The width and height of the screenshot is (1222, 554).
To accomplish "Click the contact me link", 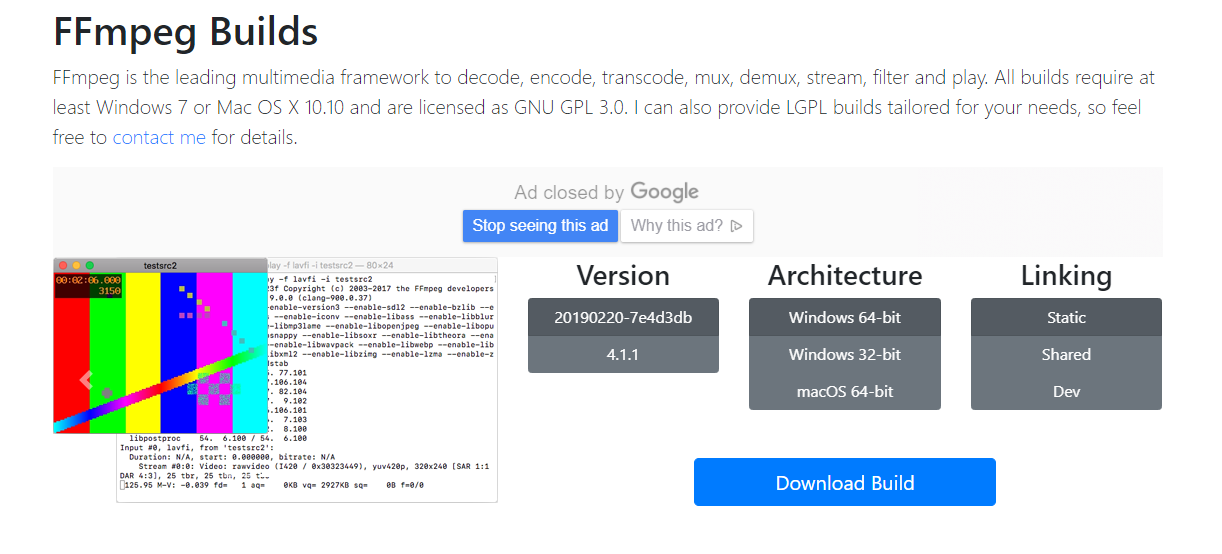I will click(159, 137).
